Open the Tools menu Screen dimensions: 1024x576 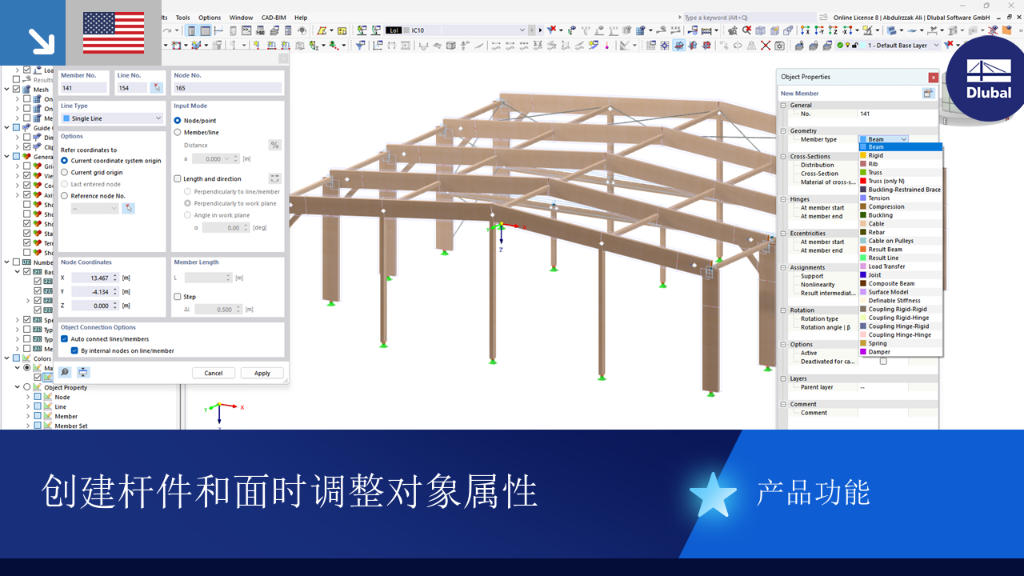183,18
